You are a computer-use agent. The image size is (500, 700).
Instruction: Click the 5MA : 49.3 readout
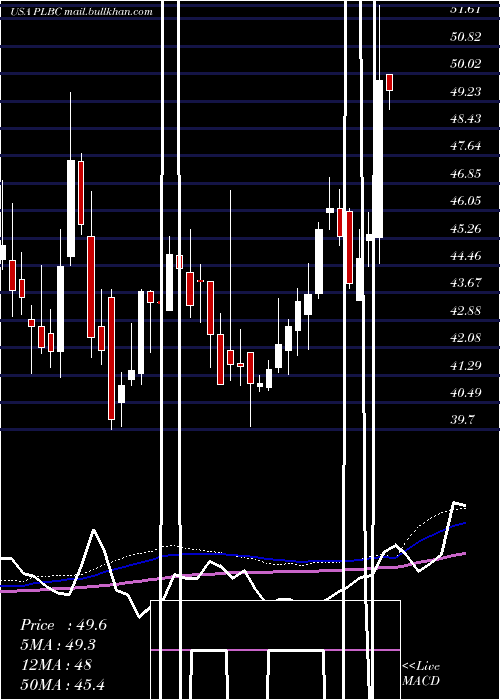tap(58, 645)
